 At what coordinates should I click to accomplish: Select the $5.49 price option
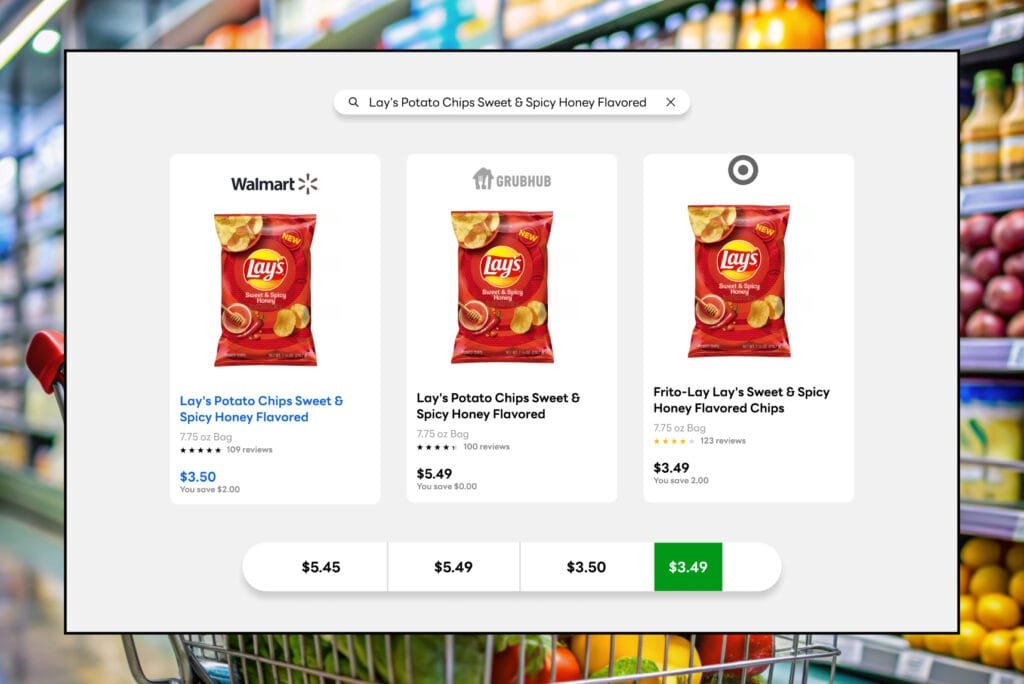pos(453,567)
